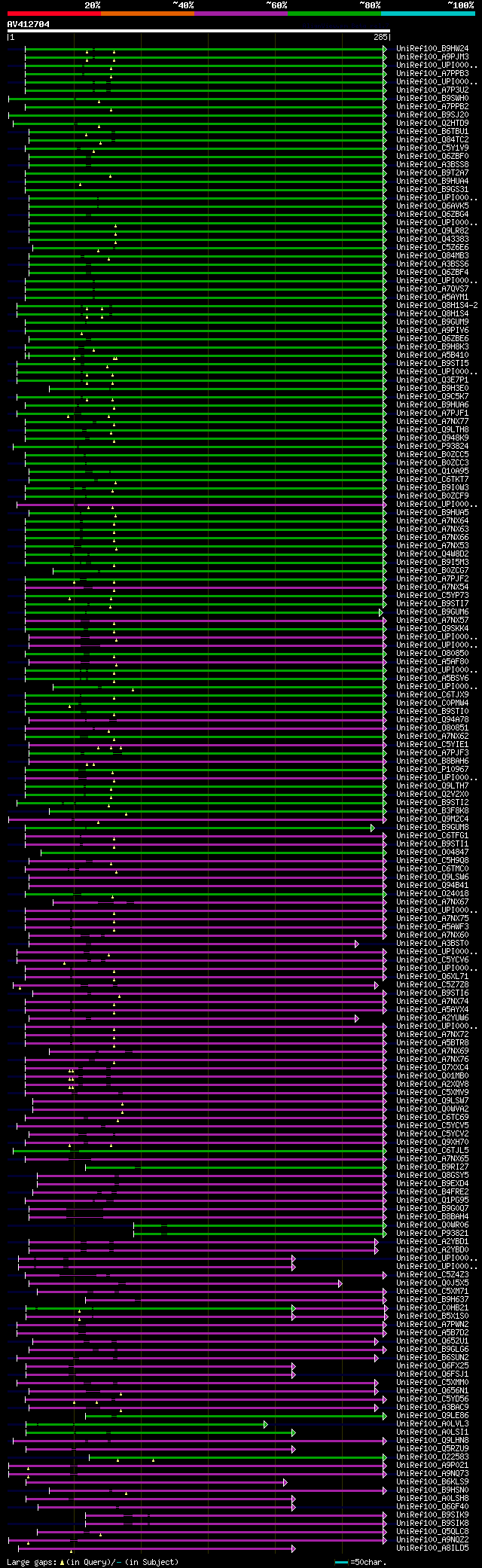This screenshot has height=1568, width=482.
Task: Select the UniRef100_O22583 label
Action: pos(432,1457)
